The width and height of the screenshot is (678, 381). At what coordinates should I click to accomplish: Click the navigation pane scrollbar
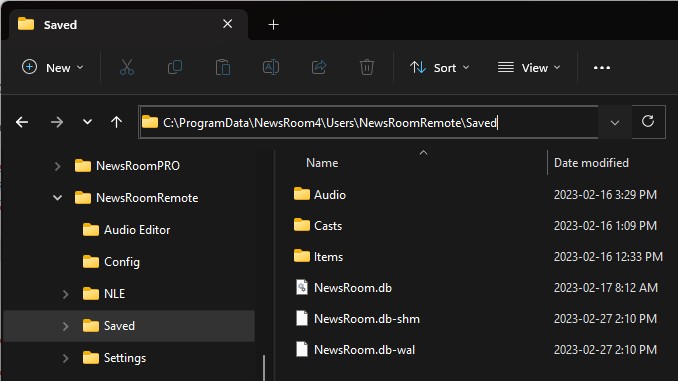(x=264, y=368)
